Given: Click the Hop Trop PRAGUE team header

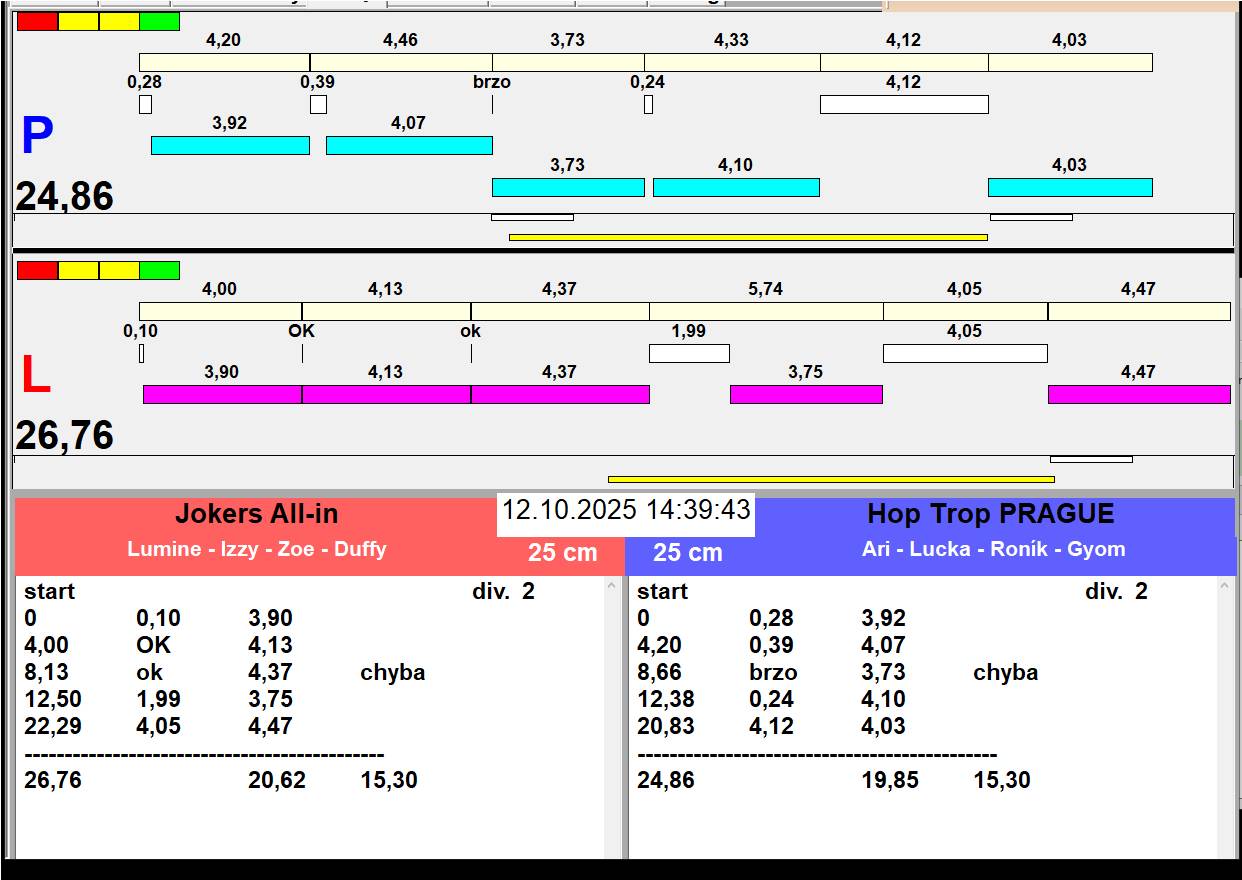Looking at the screenshot, I should [991, 514].
